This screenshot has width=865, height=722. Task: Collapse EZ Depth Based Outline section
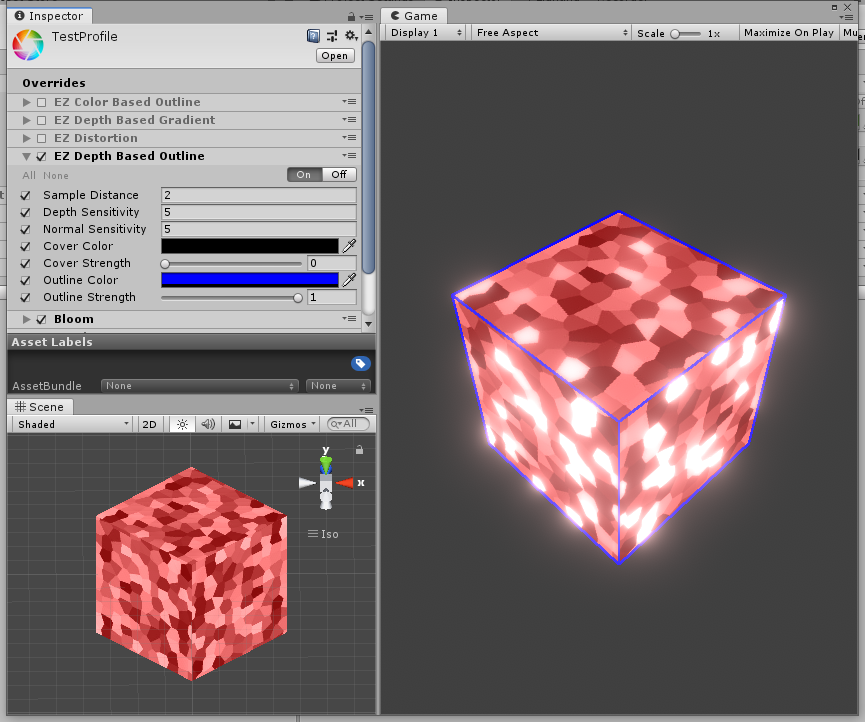tap(26, 157)
